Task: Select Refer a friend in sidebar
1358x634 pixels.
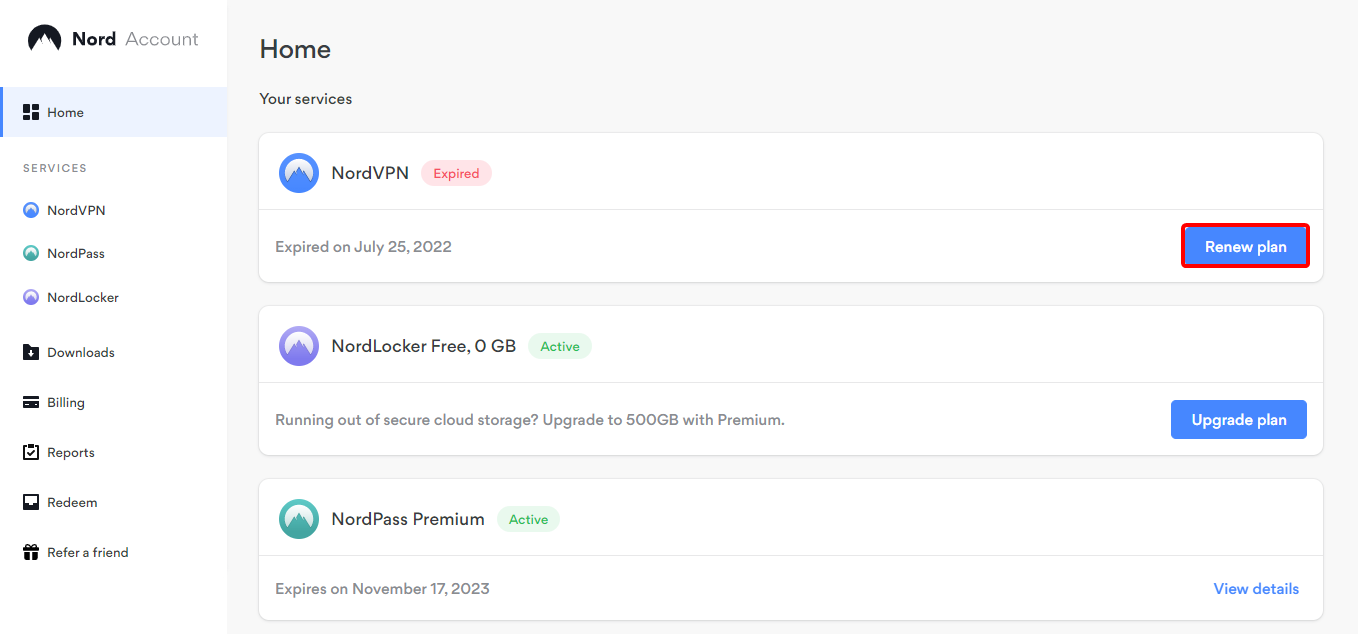Action: [x=88, y=553]
